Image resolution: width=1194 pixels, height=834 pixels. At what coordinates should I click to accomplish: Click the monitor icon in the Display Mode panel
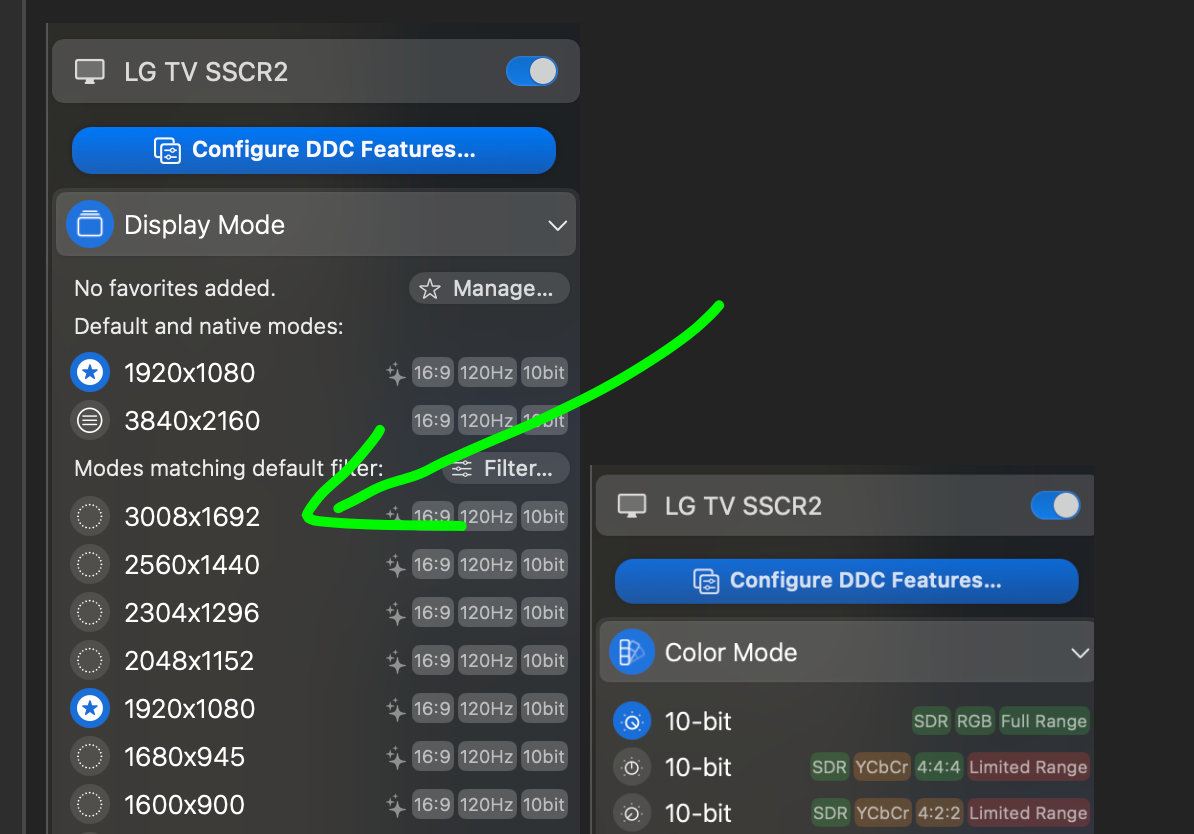point(90,72)
